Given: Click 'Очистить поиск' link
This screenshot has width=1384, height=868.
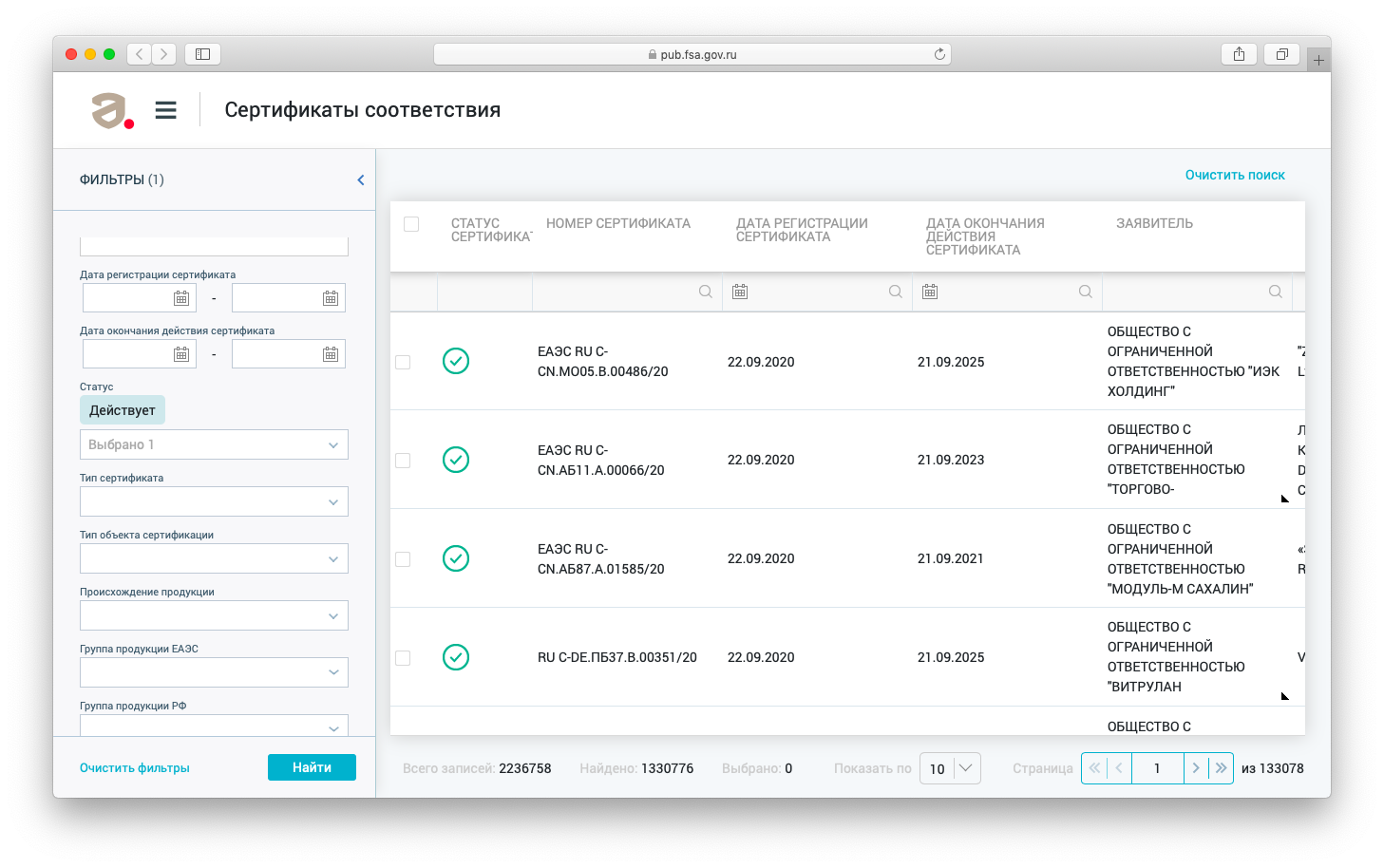Looking at the screenshot, I should click(1235, 175).
